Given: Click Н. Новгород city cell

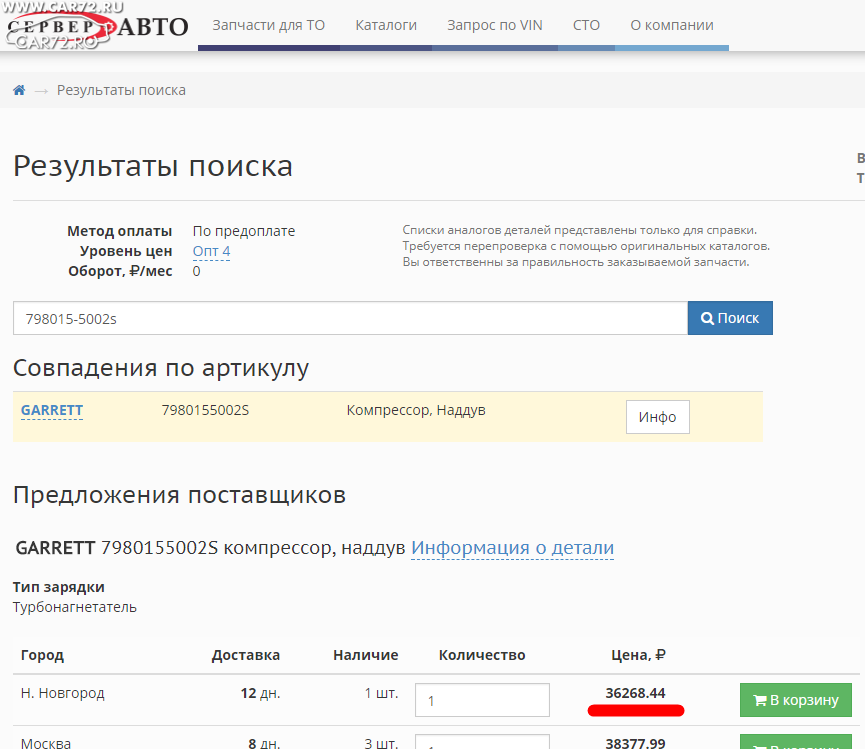Looking at the screenshot, I should [63, 693].
